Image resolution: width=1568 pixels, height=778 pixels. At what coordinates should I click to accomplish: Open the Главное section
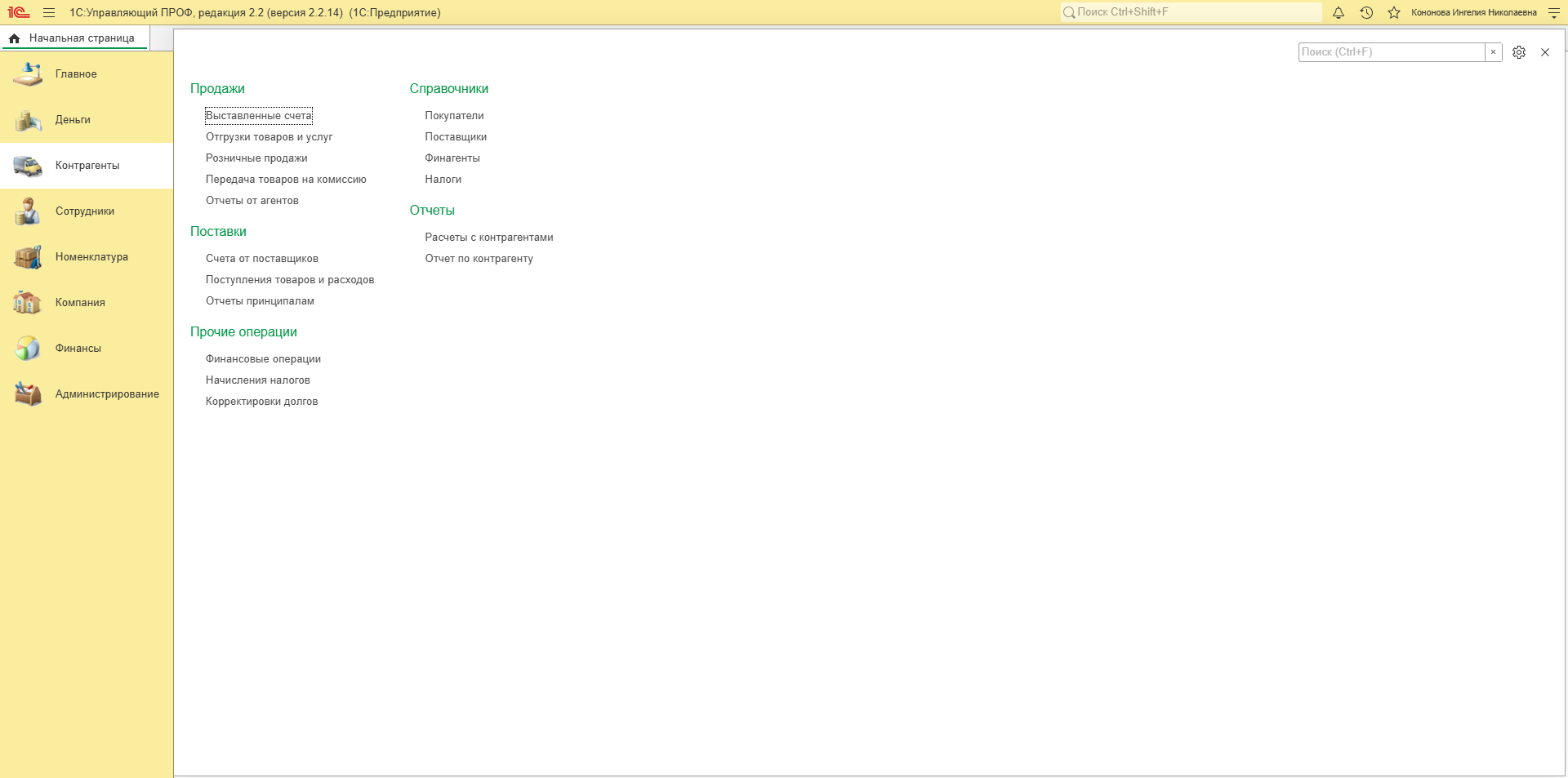point(87,74)
